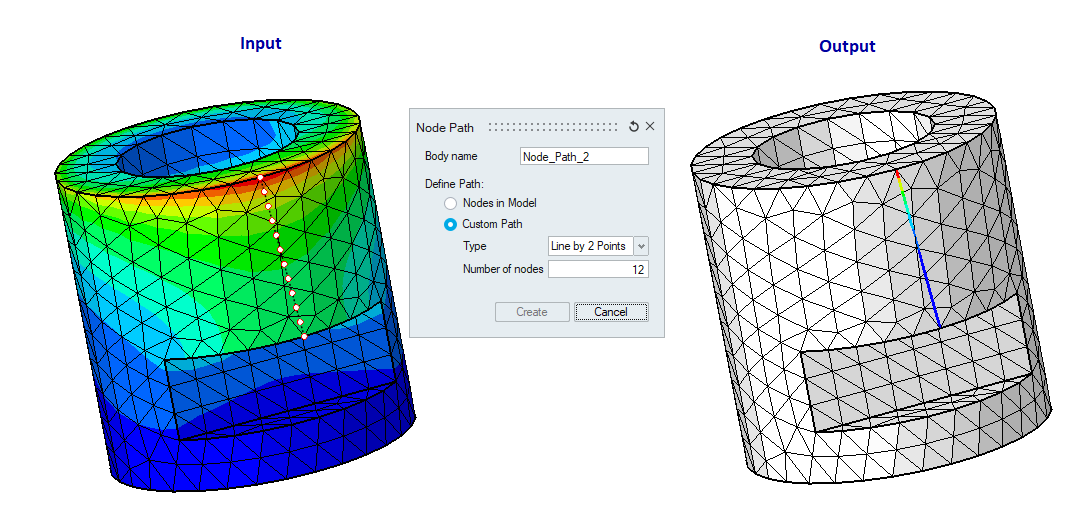Click the Body name input field
The height and width of the screenshot is (510, 1072).
584,156
